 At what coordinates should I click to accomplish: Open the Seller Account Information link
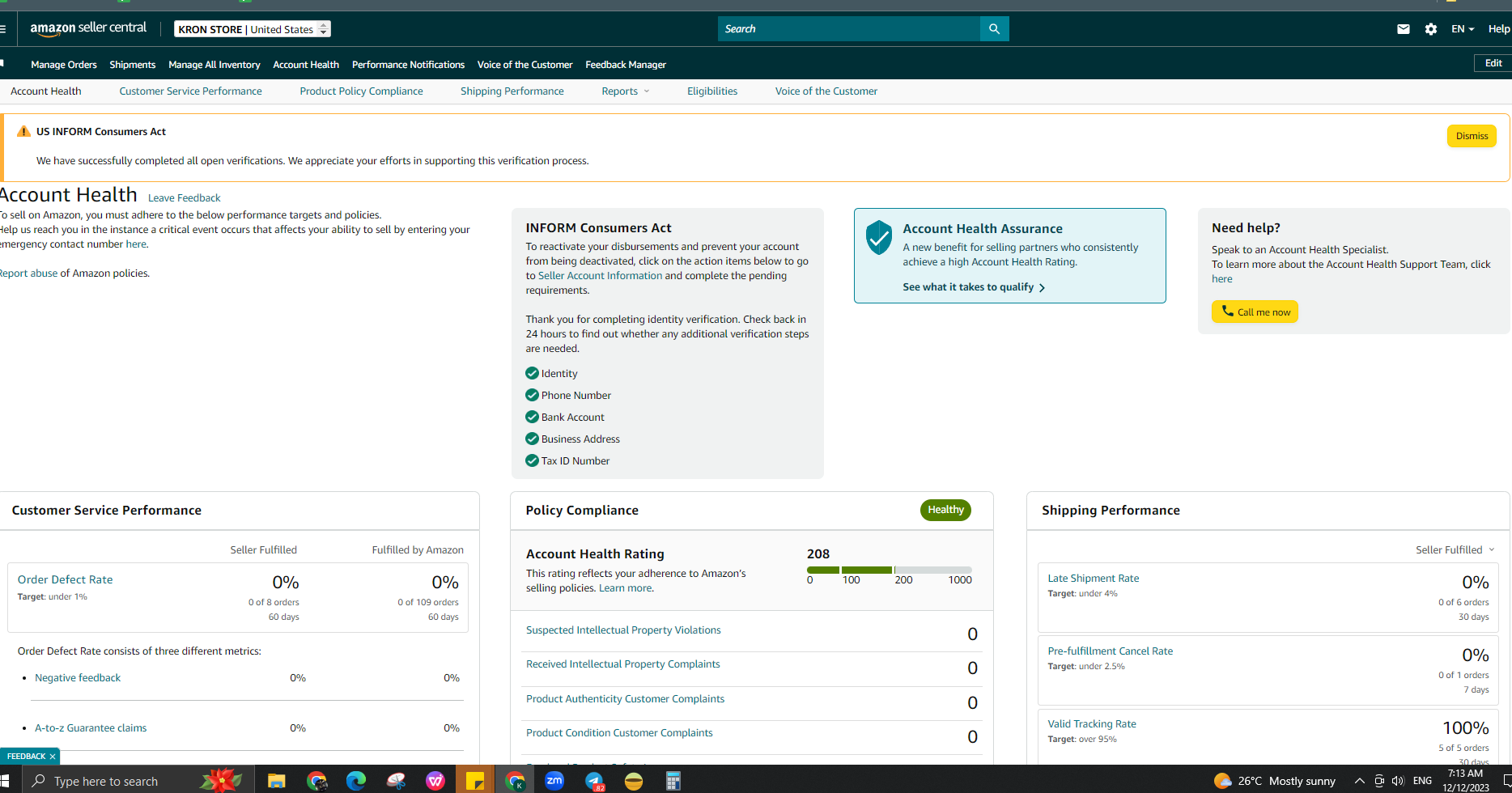tap(600, 276)
